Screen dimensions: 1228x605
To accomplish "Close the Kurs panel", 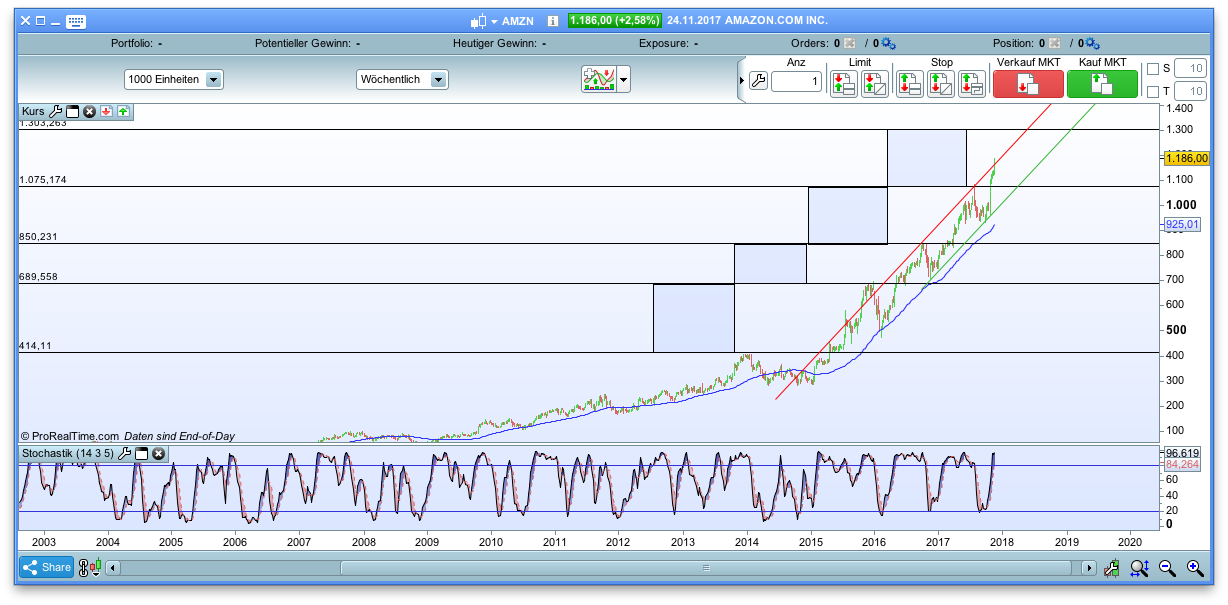I will (x=89, y=111).
